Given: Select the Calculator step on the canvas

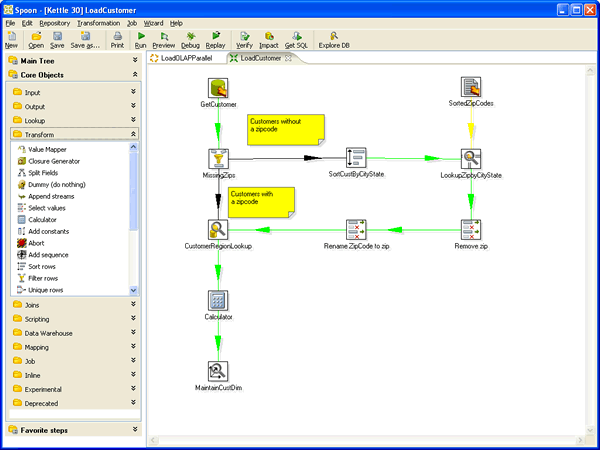Looking at the screenshot, I should point(218,300).
